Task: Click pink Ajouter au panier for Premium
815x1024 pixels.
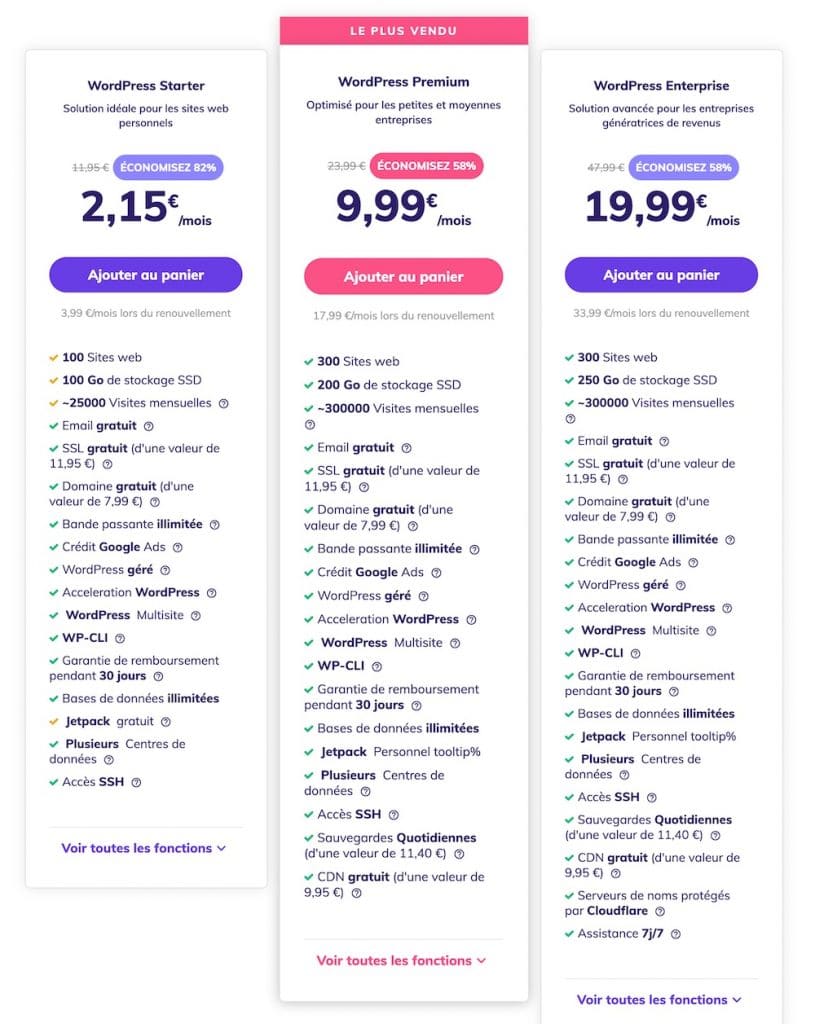Action: (403, 277)
